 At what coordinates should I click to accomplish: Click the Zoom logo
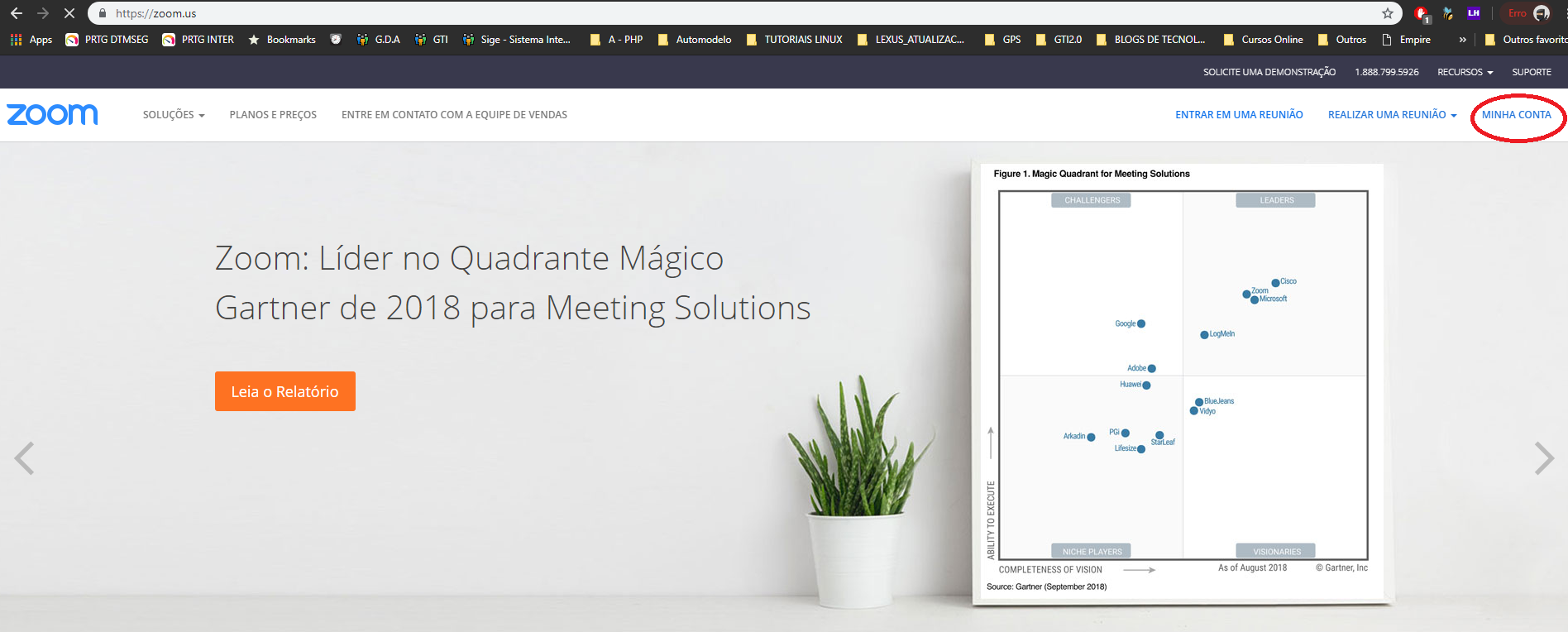click(x=52, y=114)
